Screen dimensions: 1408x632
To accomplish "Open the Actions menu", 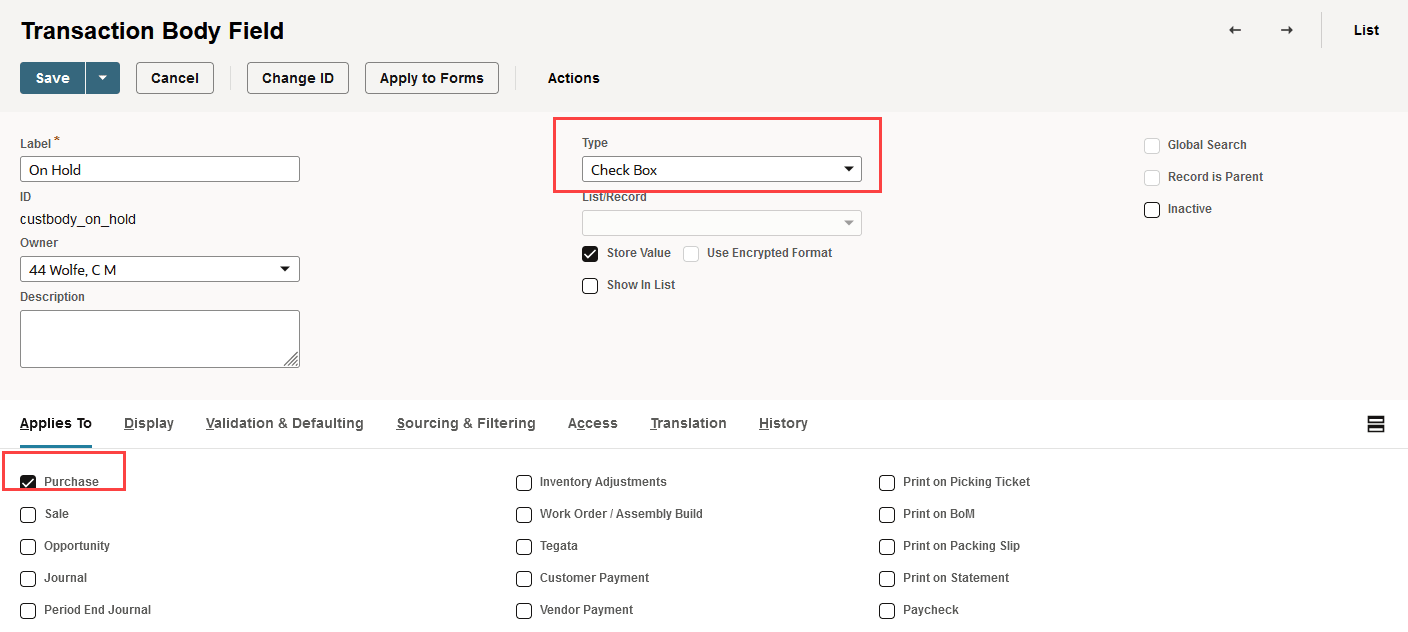I will pos(573,78).
